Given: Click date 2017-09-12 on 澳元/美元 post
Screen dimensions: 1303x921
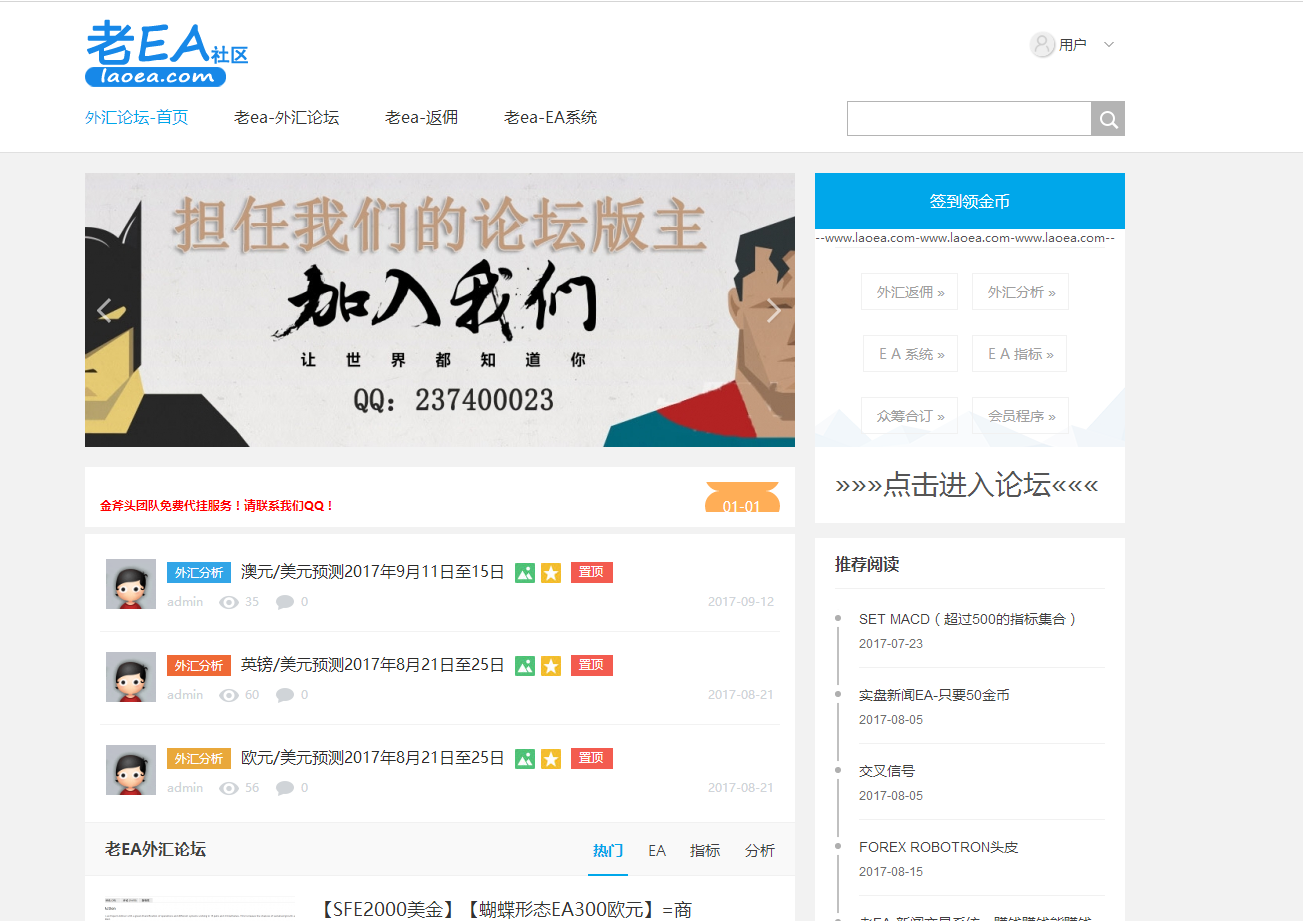Looking at the screenshot, I should [x=741, y=602].
